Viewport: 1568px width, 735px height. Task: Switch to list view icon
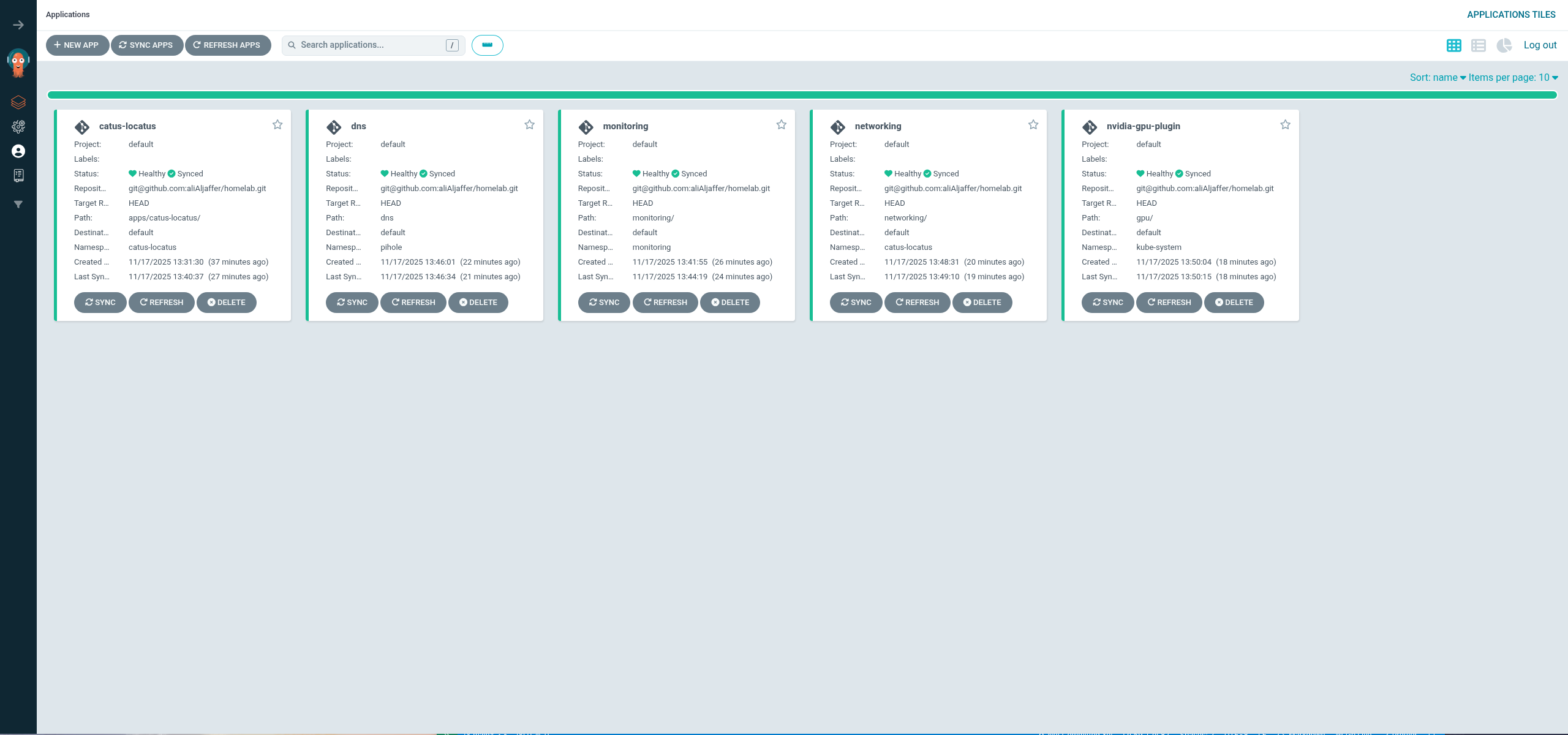pos(1479,45)
